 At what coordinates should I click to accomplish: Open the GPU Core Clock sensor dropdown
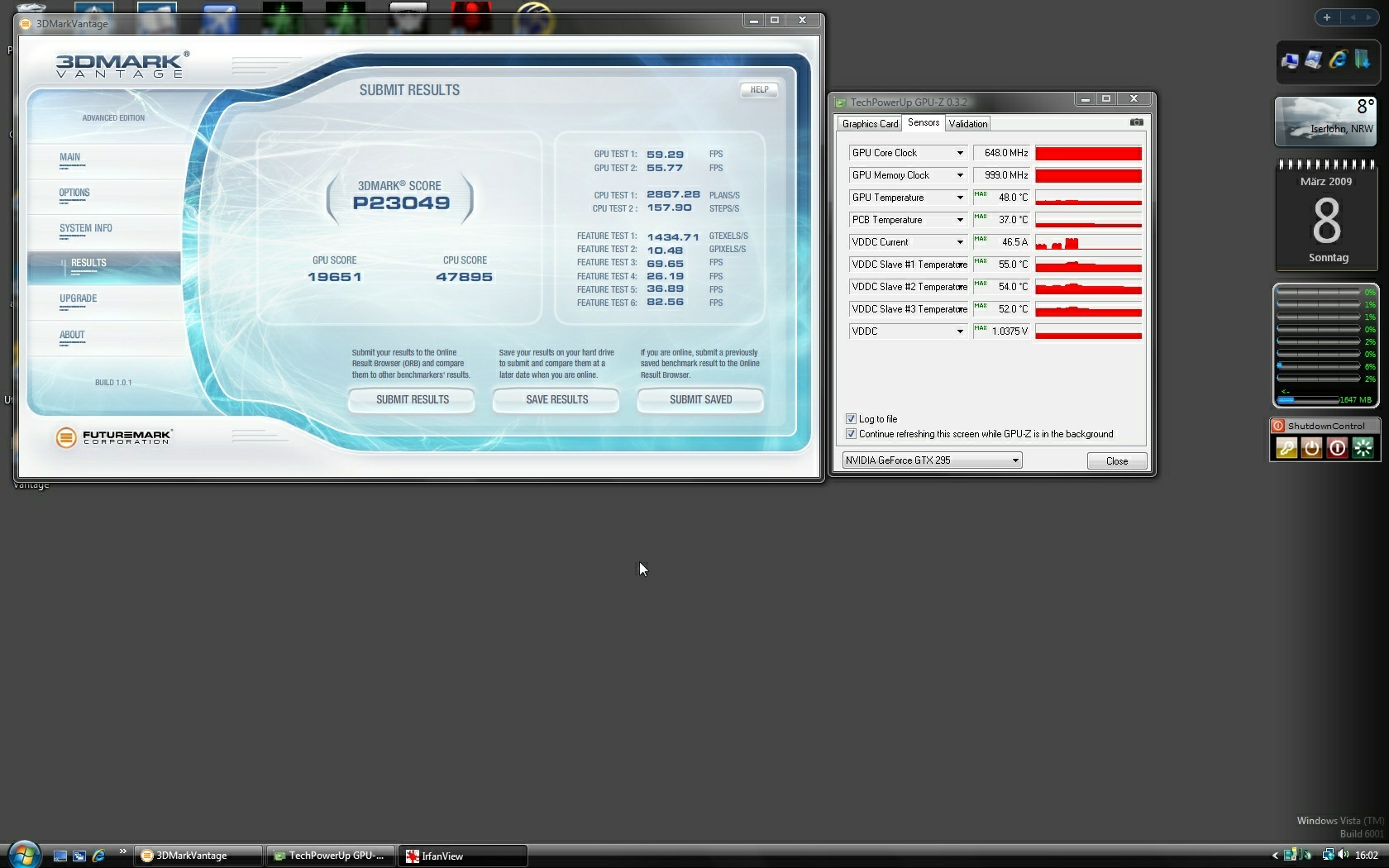click(x=960, y=153)
